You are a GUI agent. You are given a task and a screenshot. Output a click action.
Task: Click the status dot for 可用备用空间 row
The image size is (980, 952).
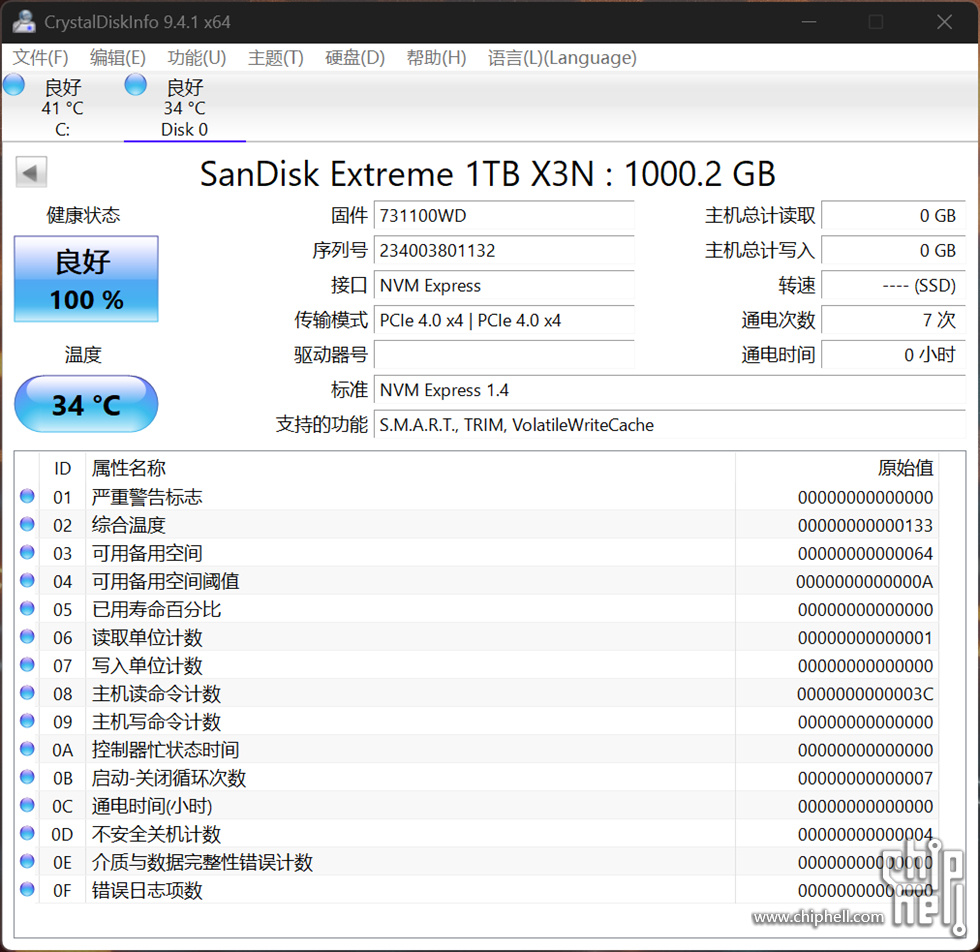point(27,552)
